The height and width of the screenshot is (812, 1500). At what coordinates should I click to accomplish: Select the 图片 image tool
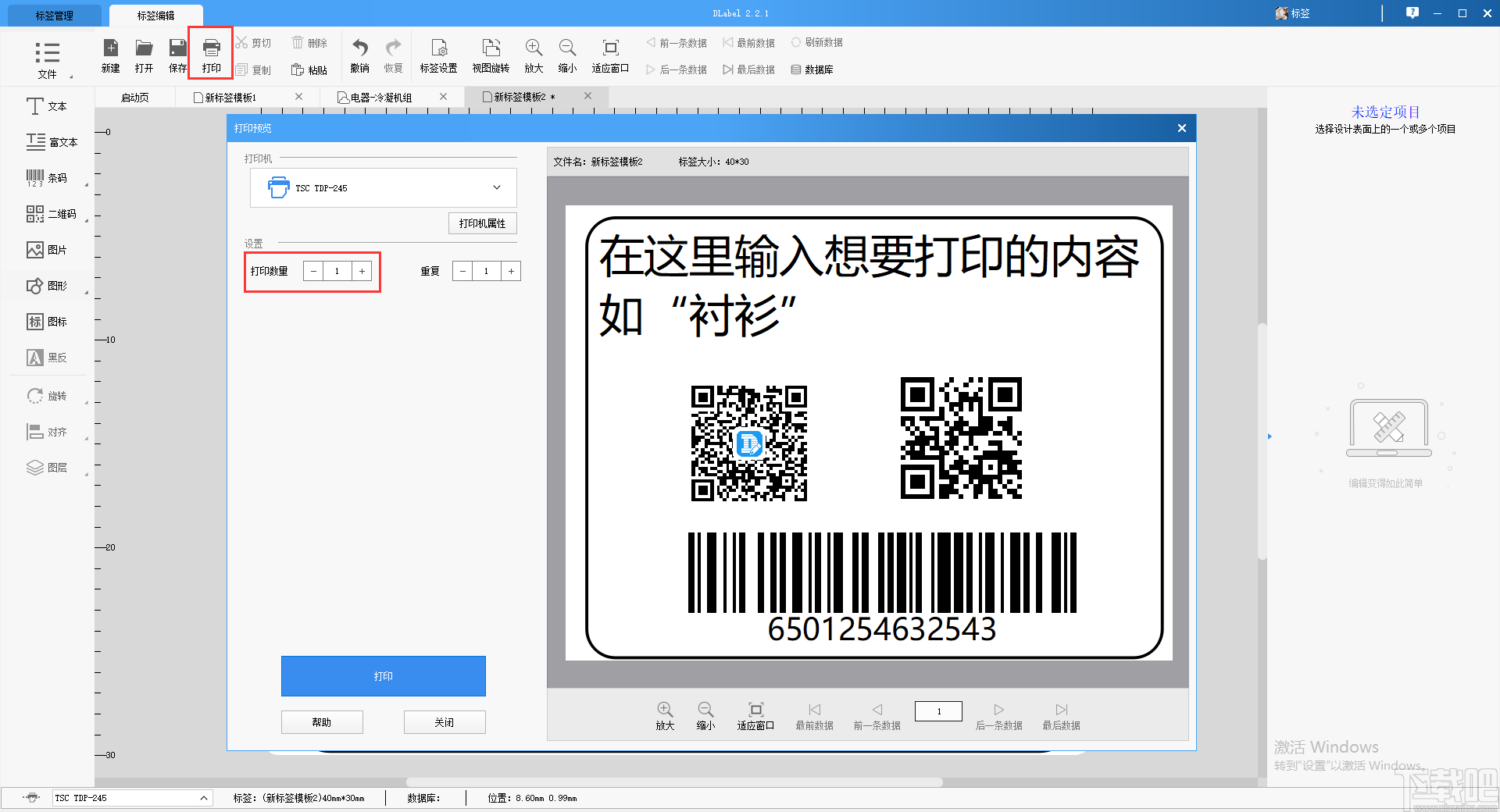pos(47,249)
